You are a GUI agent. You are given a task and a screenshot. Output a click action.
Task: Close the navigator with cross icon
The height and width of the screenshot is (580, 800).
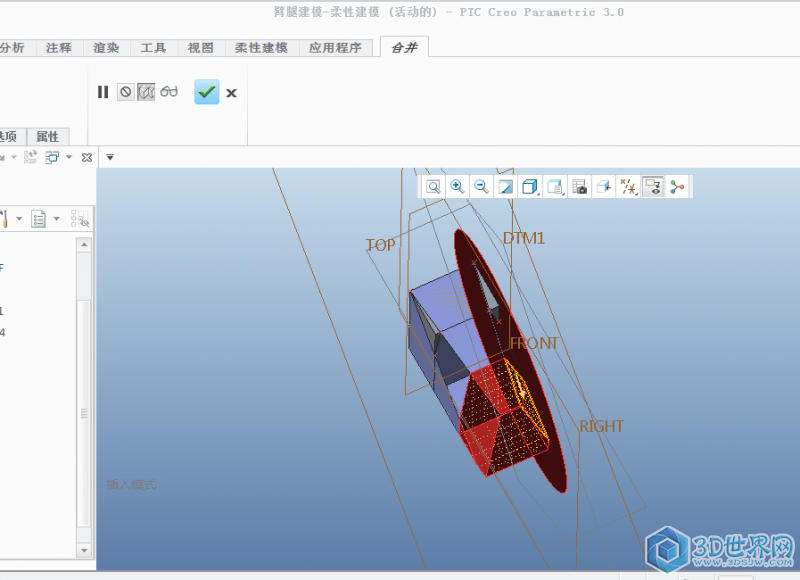tap(87, 157)
